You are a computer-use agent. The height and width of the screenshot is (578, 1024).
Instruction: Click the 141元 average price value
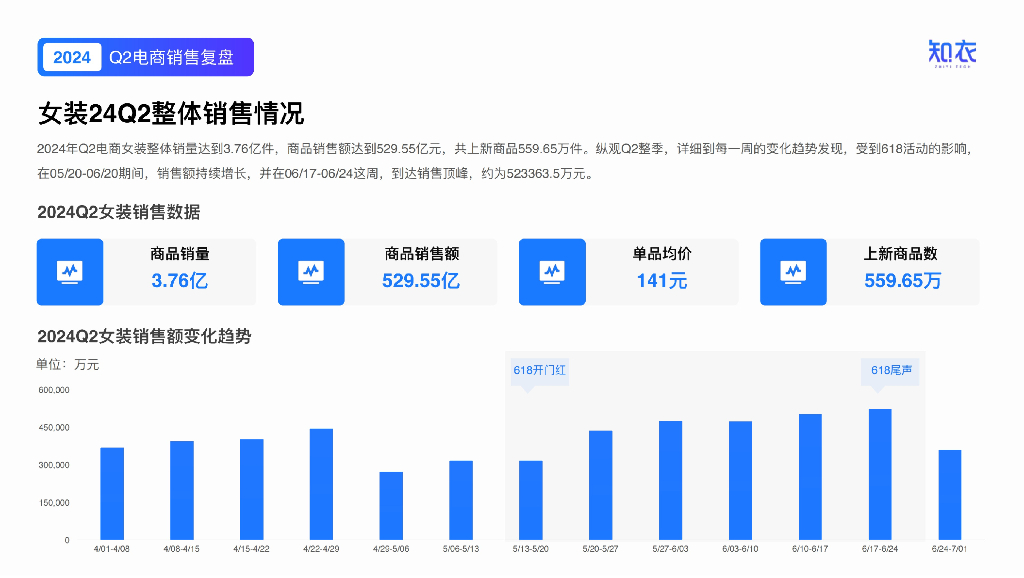[x=662, y=280]
